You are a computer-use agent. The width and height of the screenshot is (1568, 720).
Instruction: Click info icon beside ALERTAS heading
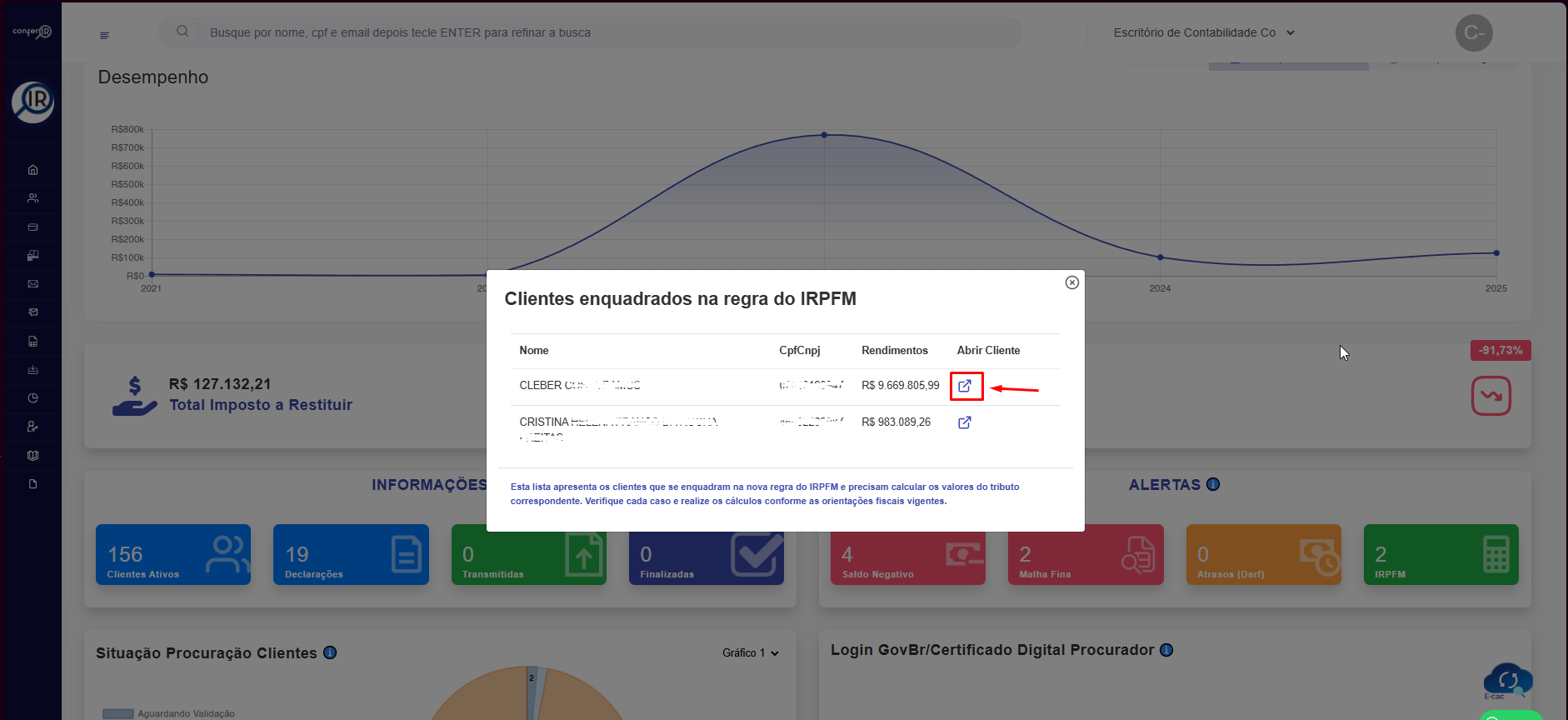coord(1213,484)
